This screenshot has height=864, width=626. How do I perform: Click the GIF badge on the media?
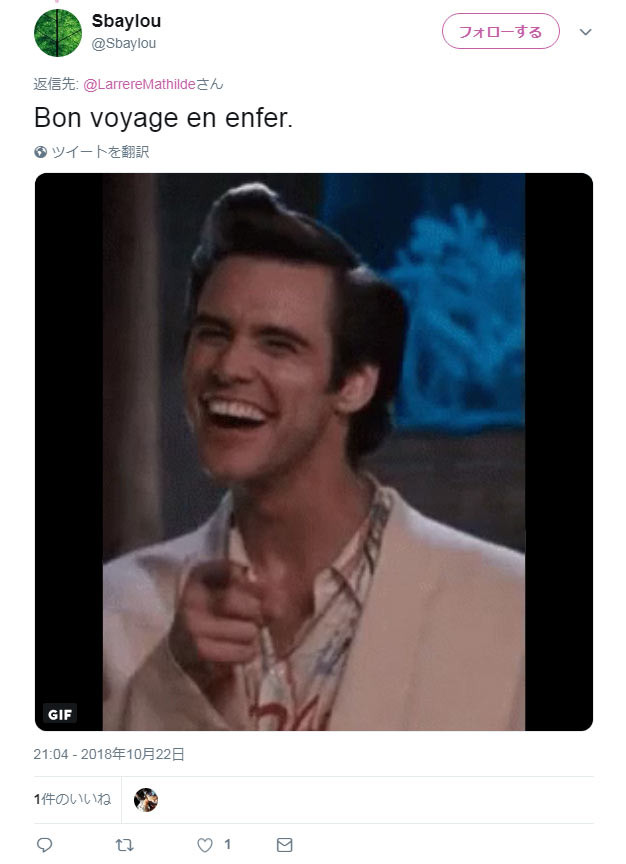point(60,715)
